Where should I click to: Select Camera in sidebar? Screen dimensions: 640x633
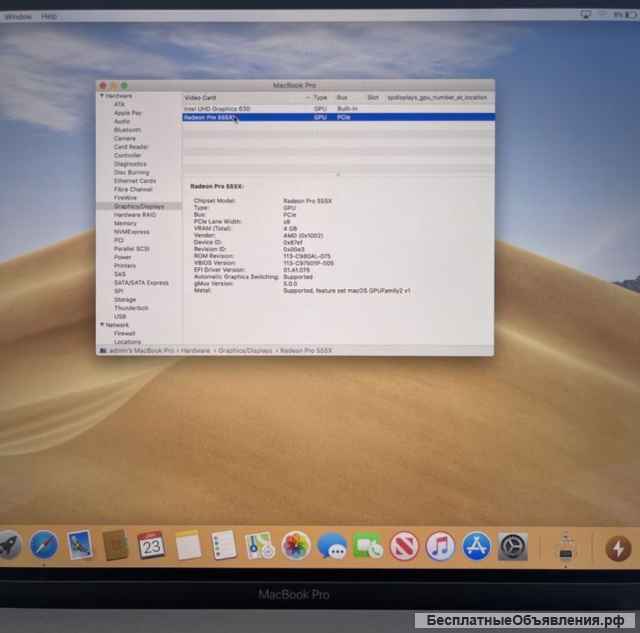124,138
